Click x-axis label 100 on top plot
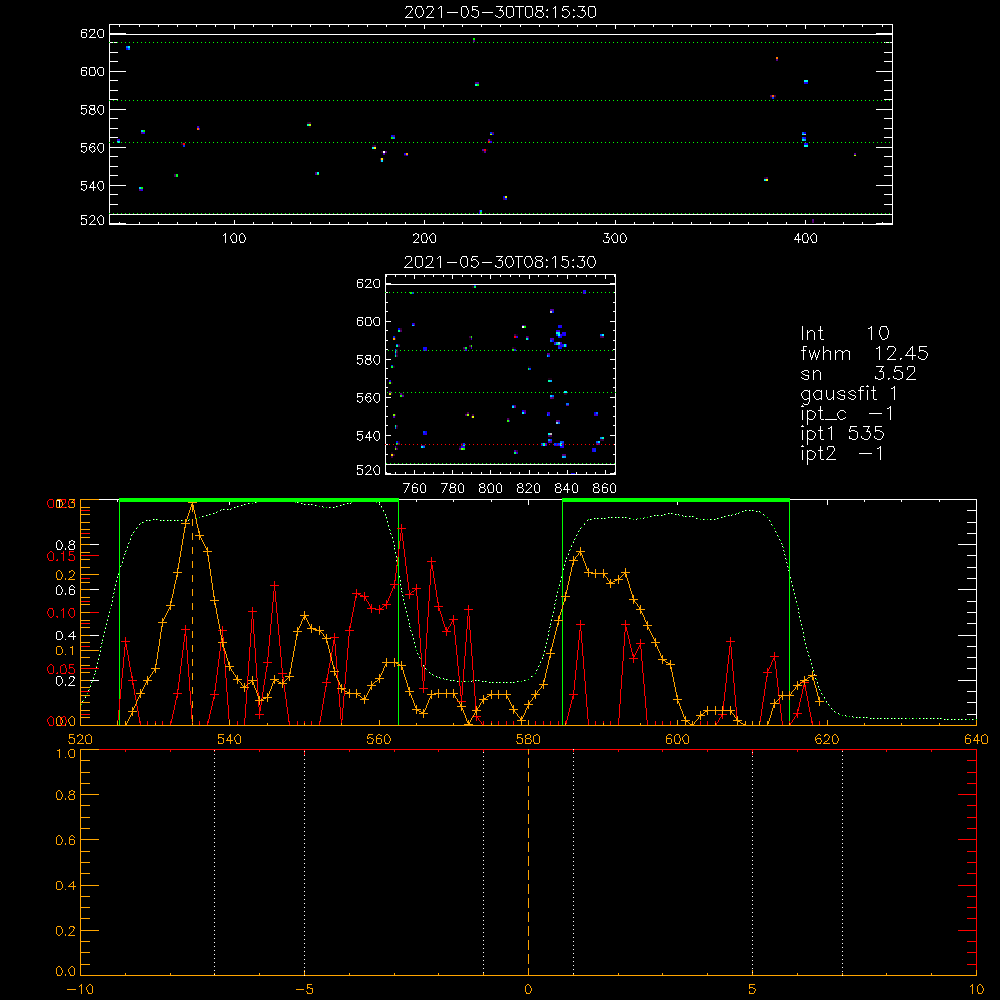 tap(234, 239)
